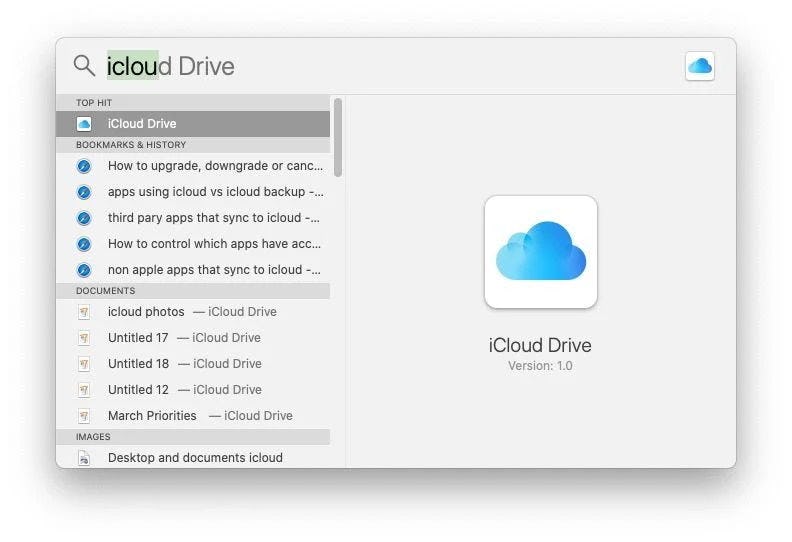Click the "iCloud Drive" preview title
This screenshot has height=542, width=792.
540,346
